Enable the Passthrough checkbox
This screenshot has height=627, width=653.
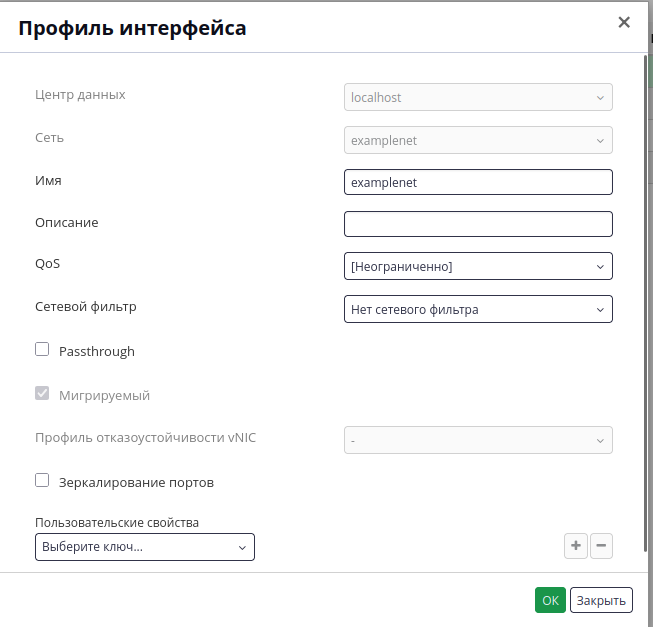tap(42, 349)
